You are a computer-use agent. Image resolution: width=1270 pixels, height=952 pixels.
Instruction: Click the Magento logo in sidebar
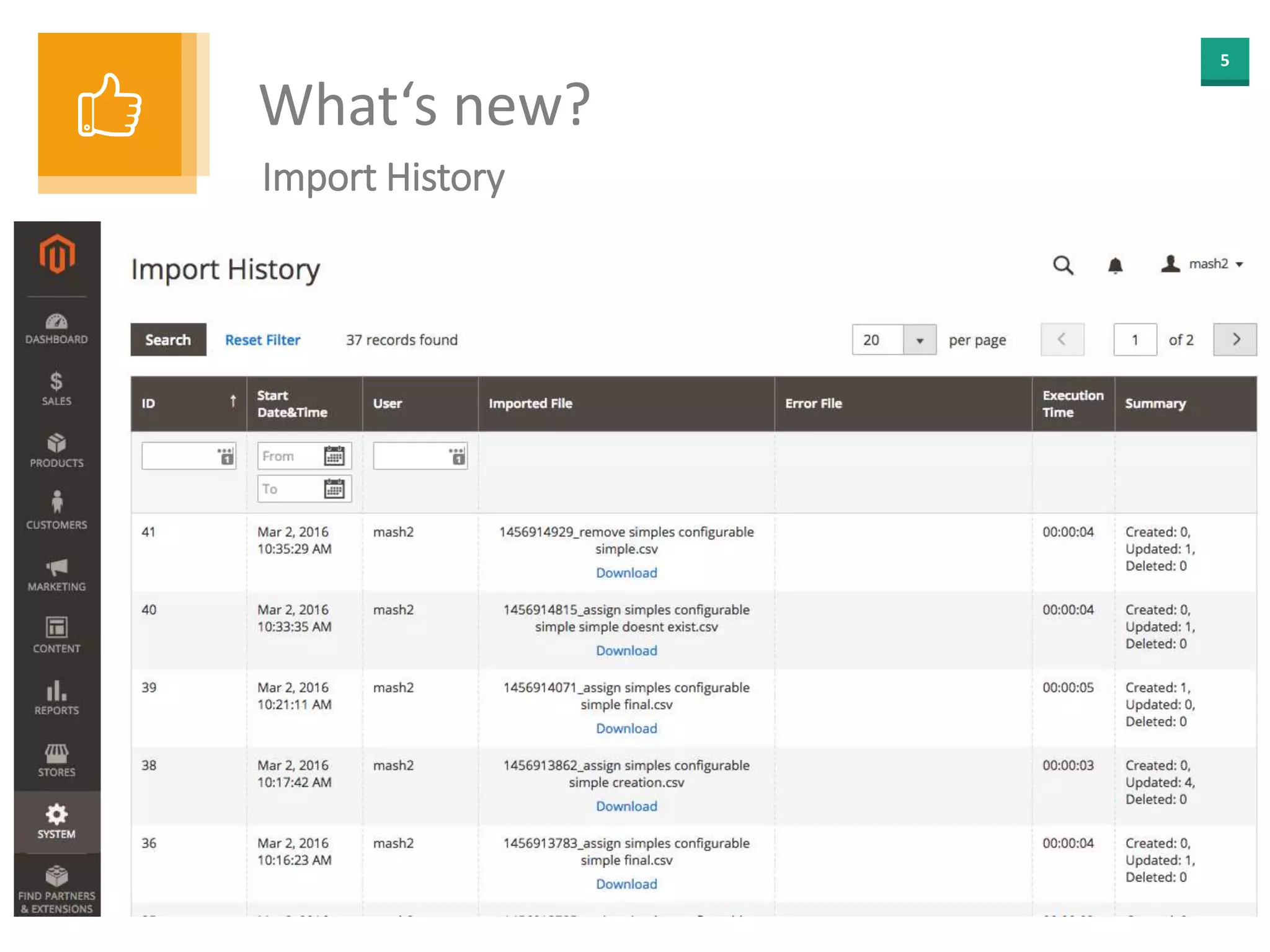(x=57, y=254)
